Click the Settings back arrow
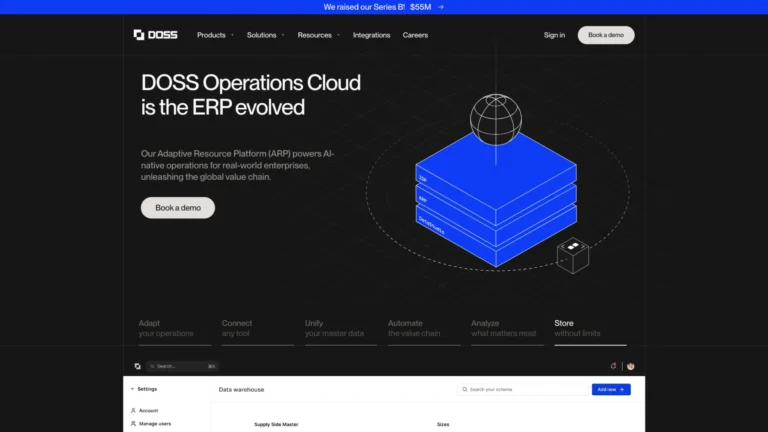Screen dimensions: 768x432 (132, 389)
